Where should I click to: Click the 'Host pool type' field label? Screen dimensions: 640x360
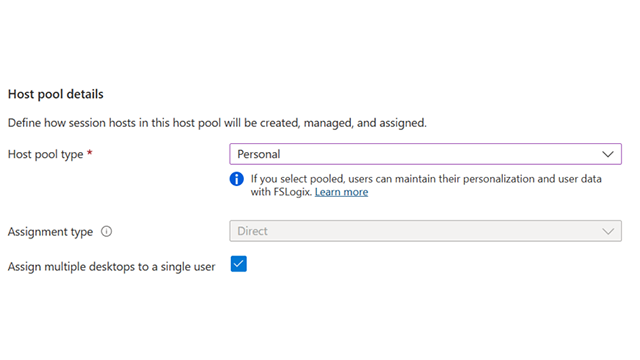pyautogui.click(x=45, y=154)
